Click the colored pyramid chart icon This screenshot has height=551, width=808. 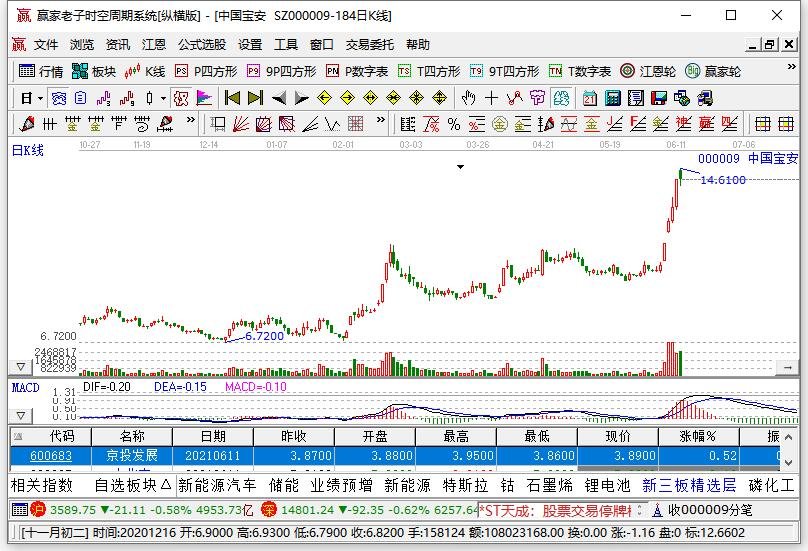204,98
